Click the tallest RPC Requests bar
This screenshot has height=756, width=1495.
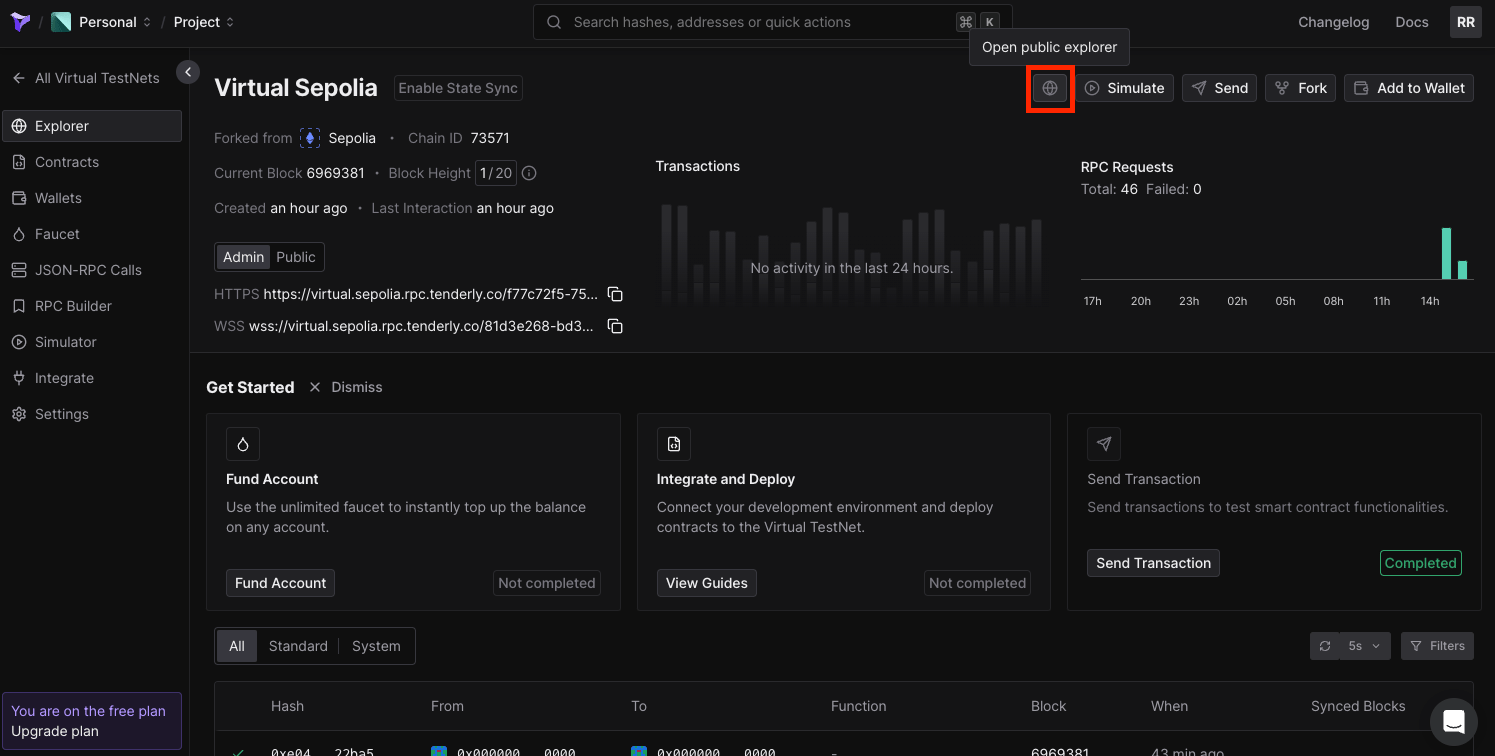1446,254
